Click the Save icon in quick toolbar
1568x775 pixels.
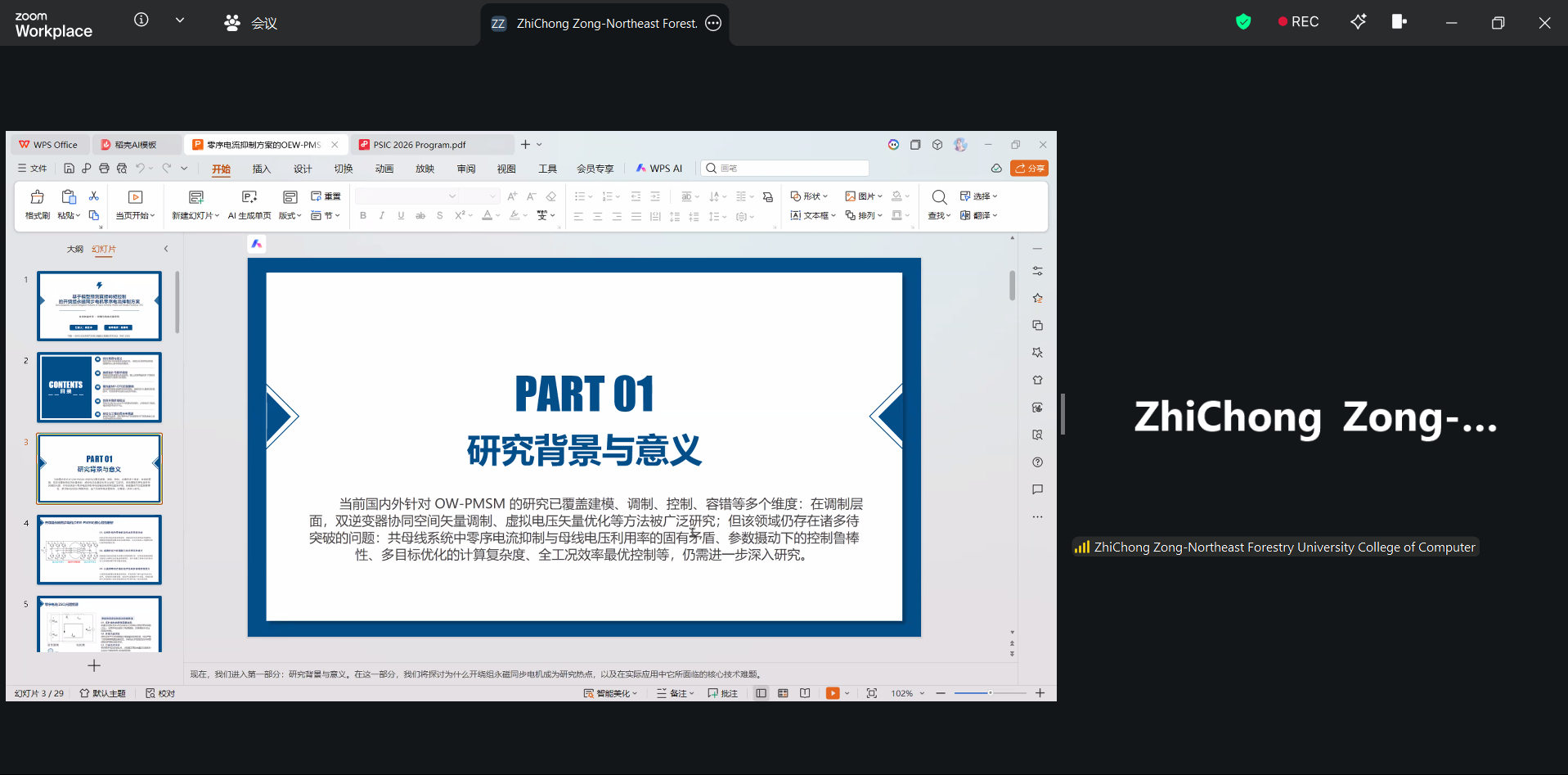pos(69,169)
